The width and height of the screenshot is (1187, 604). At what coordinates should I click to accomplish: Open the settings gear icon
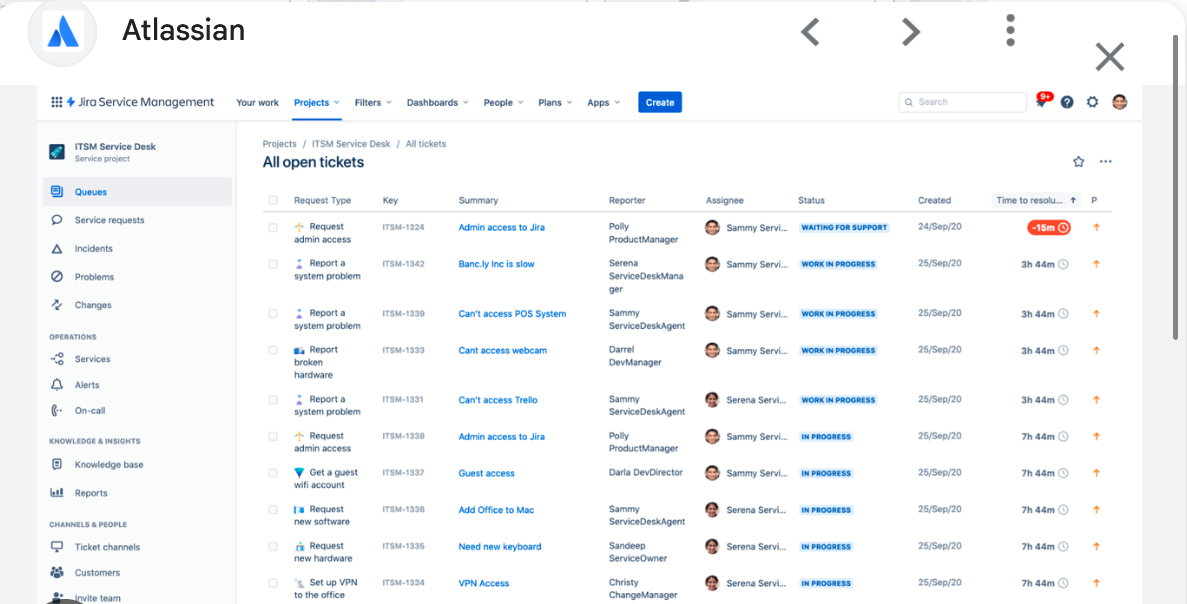[x=1092, y=102]
